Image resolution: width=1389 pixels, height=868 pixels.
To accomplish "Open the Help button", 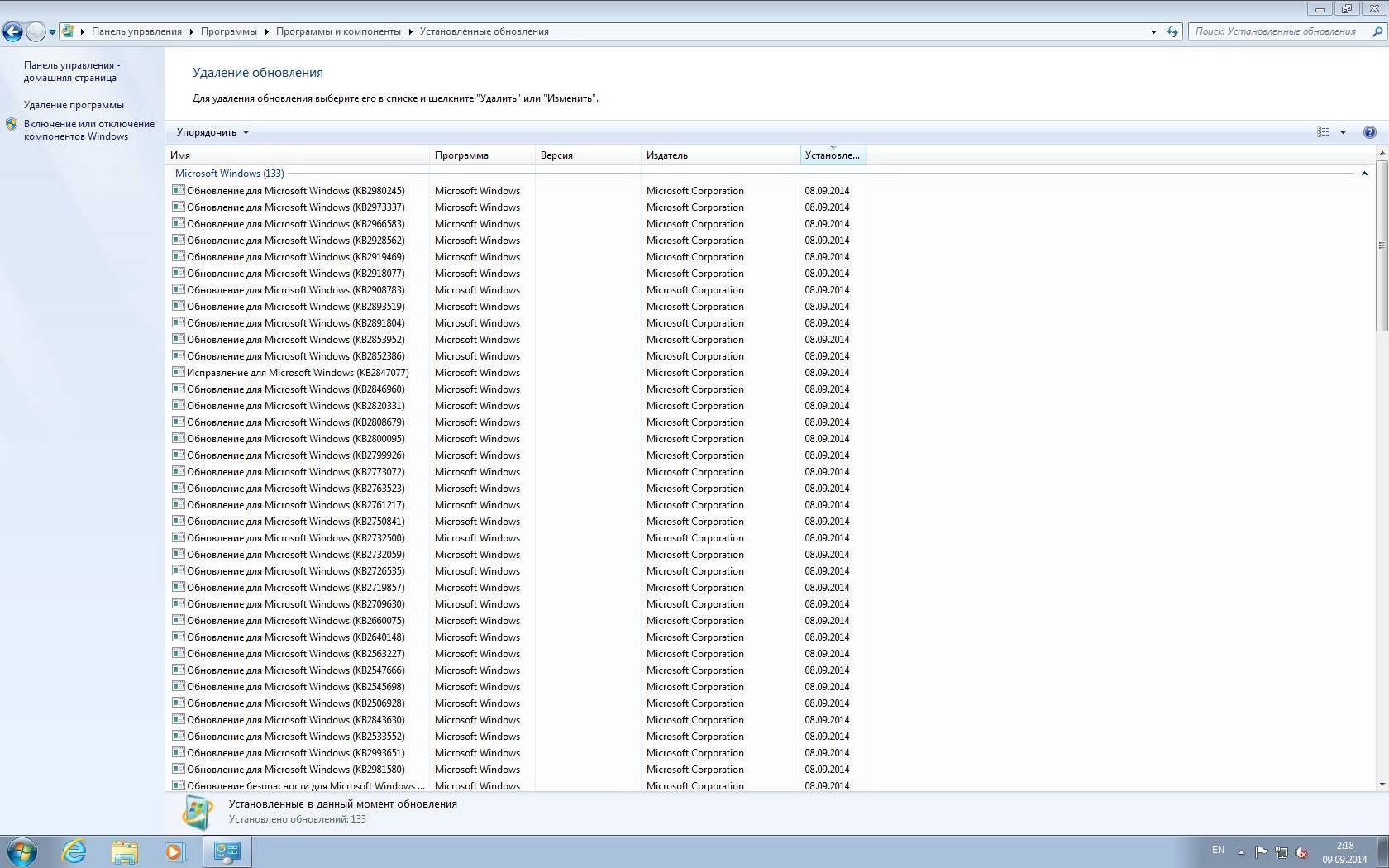I will [x=1370, y=132].
